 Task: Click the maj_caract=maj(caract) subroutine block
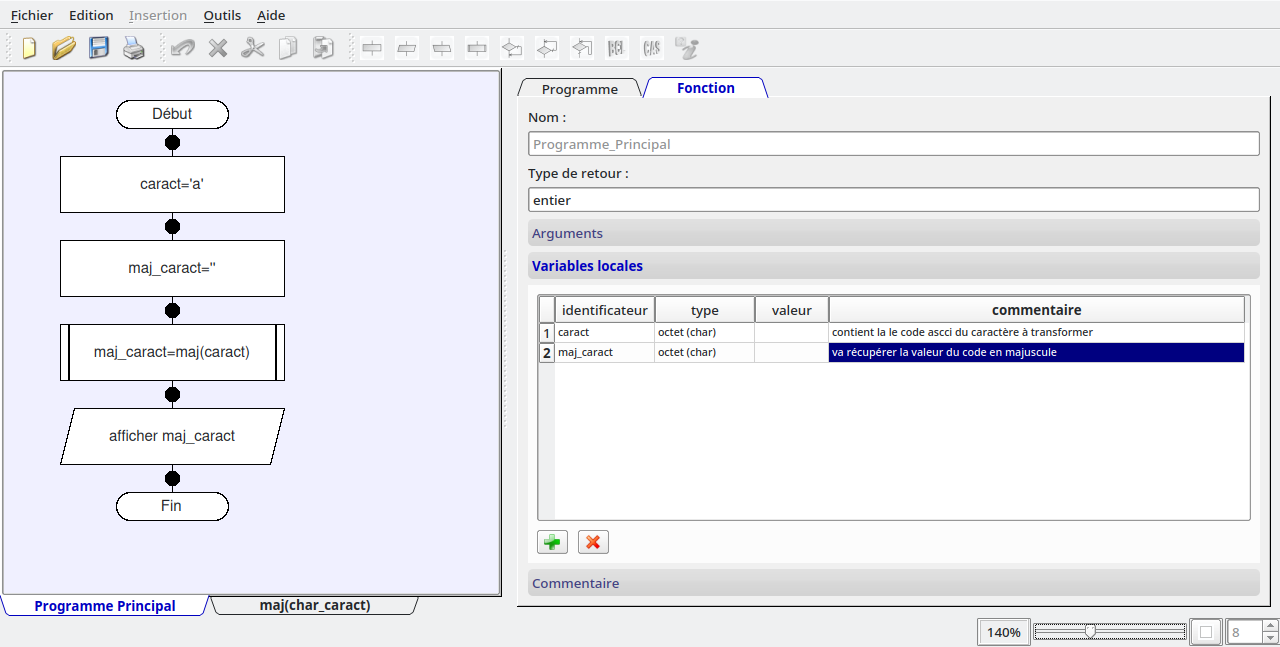pos(172,352)
